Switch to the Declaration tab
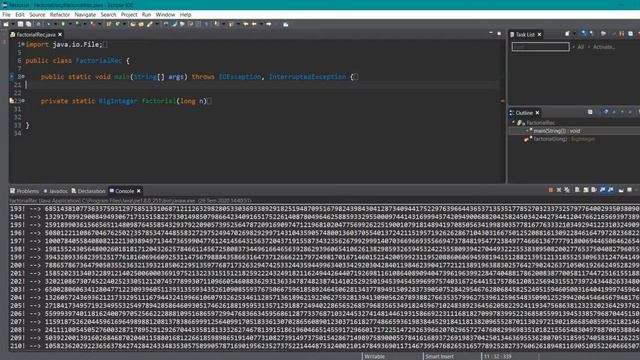This screenshot has width=640, height=360. 88,191
